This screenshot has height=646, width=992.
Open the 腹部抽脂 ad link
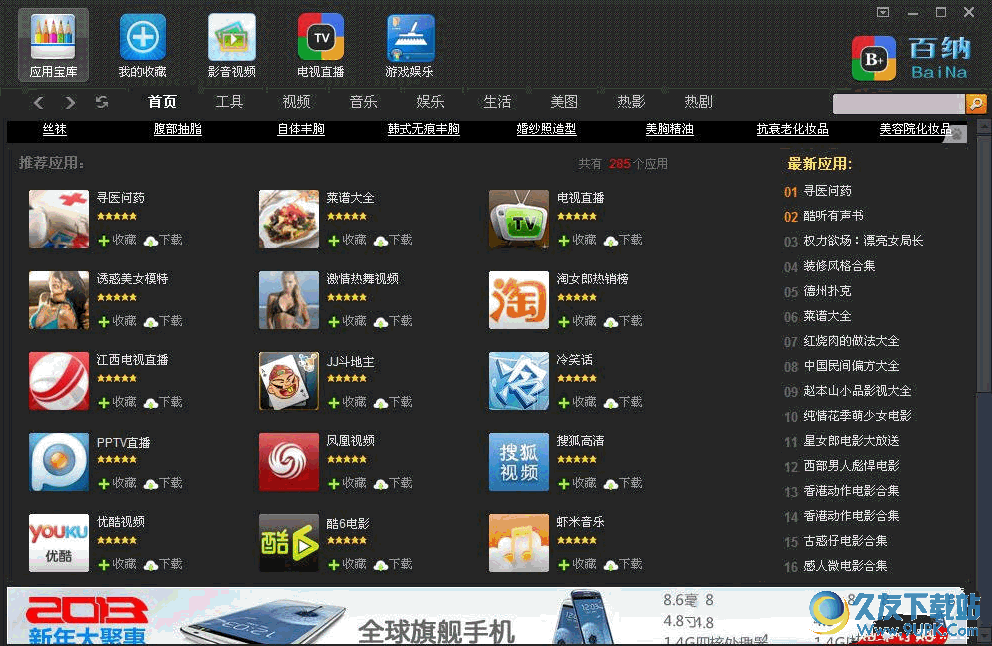click(178, 129)
